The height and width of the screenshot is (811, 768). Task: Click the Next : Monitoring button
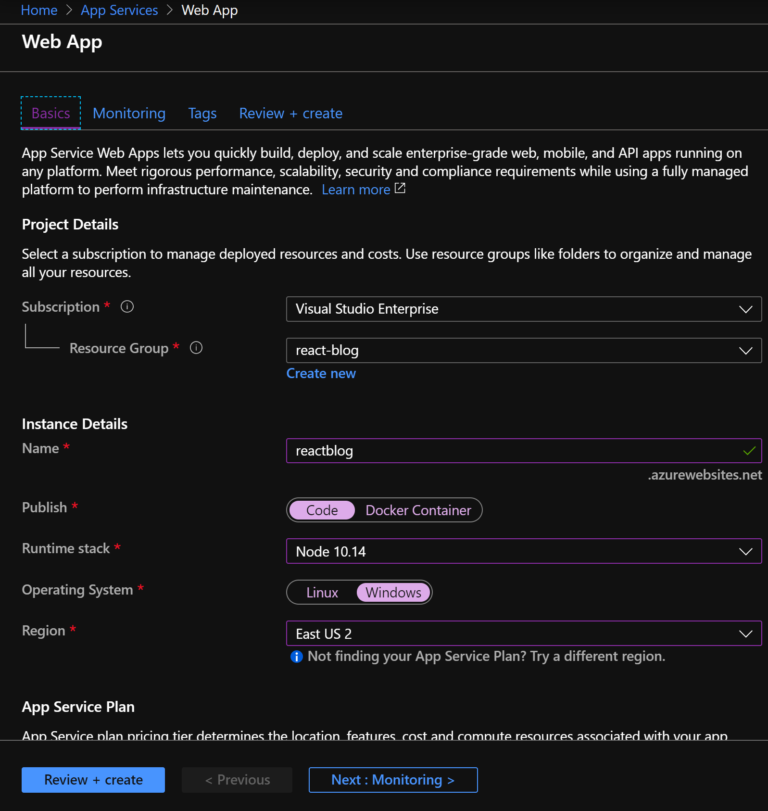point(392,780)
